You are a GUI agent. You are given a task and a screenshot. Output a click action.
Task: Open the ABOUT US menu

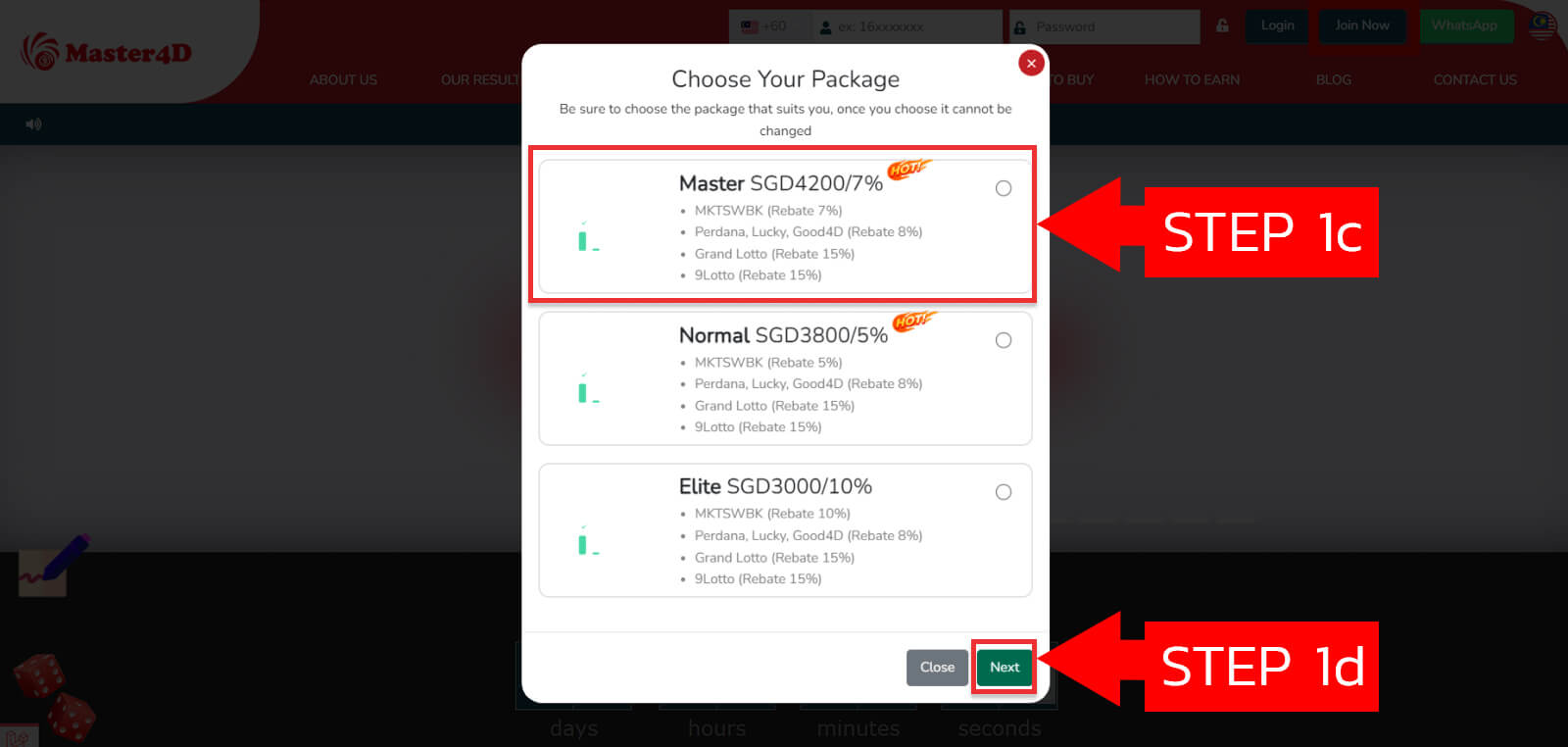tap(343, 79)
